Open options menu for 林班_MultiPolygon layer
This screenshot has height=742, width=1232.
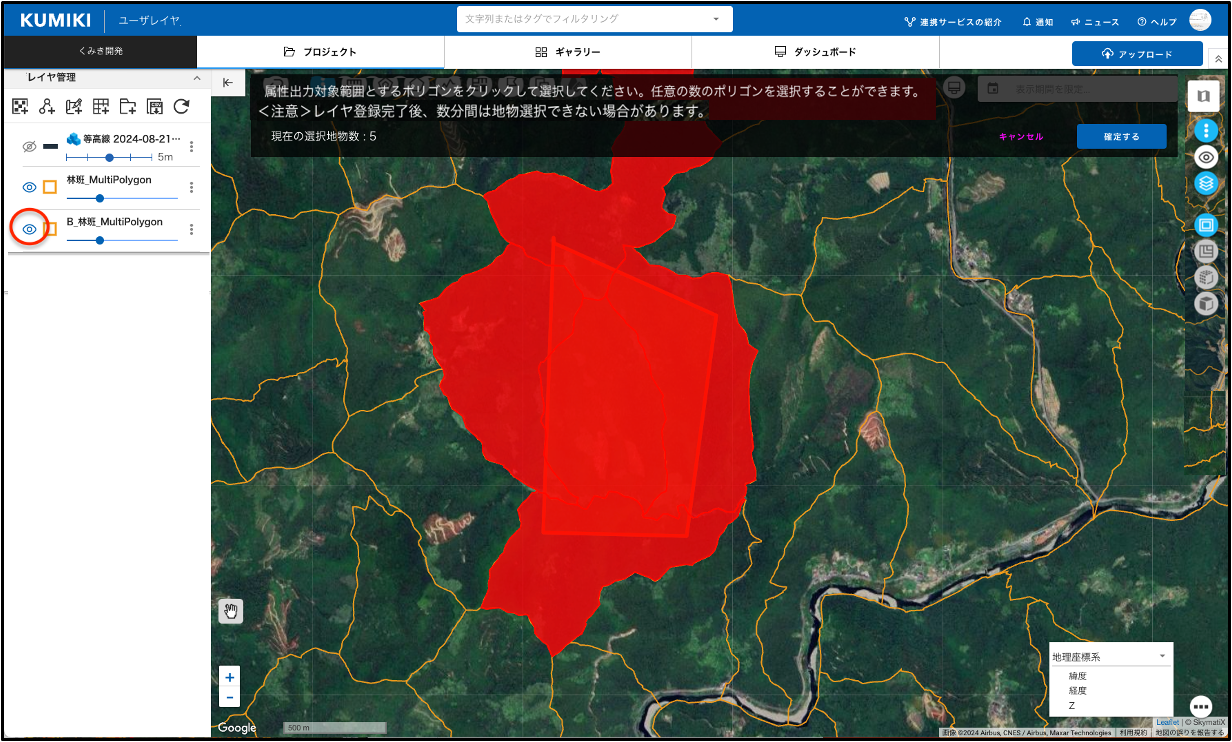(191, 187)
